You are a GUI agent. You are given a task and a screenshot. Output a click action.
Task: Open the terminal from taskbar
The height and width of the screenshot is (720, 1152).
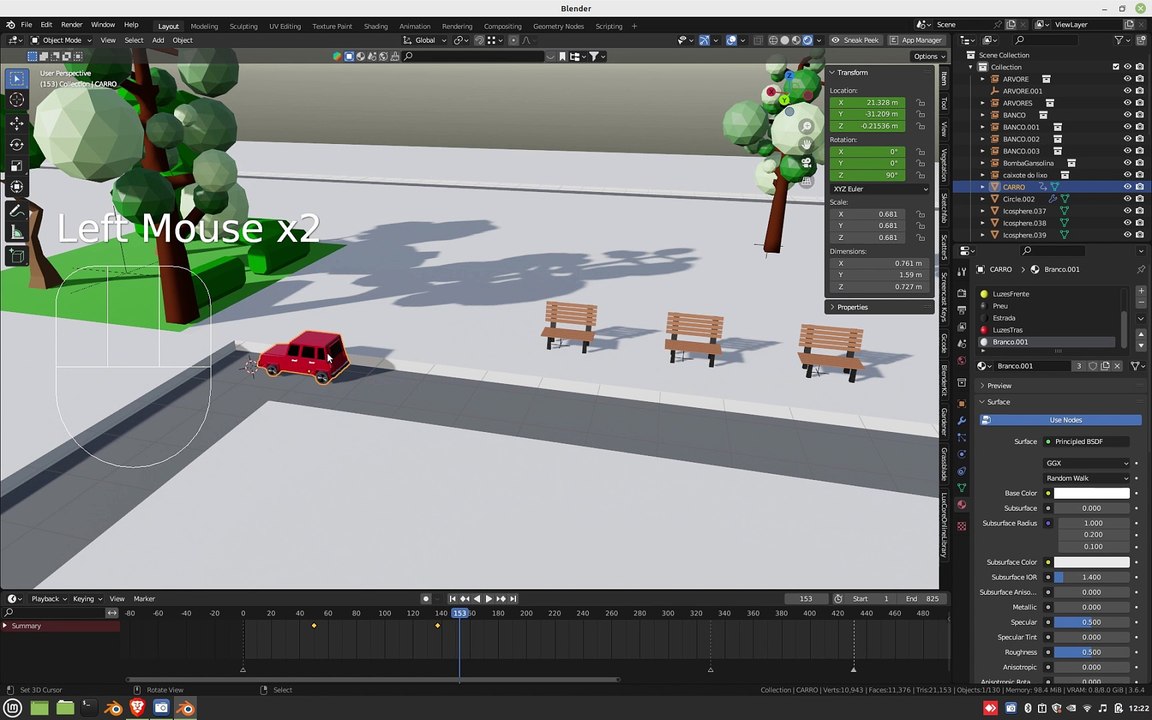(x=88, y=708)
